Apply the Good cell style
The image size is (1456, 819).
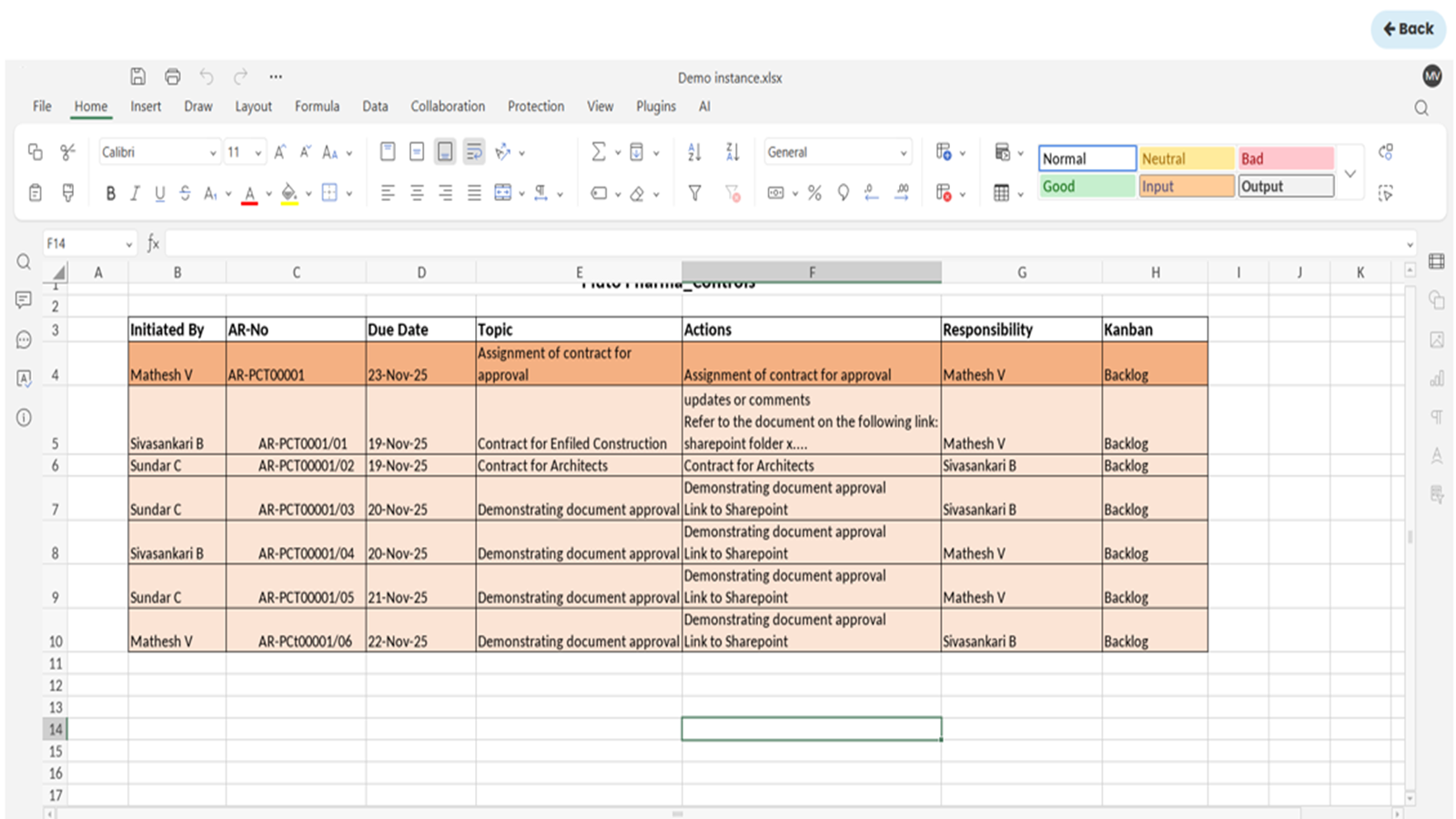(1087, 187)
